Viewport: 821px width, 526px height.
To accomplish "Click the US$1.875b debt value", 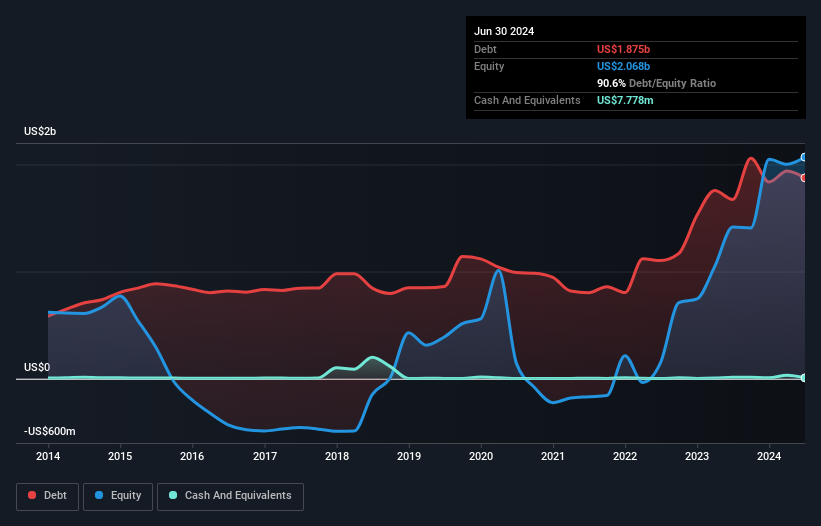I will 623,49.
